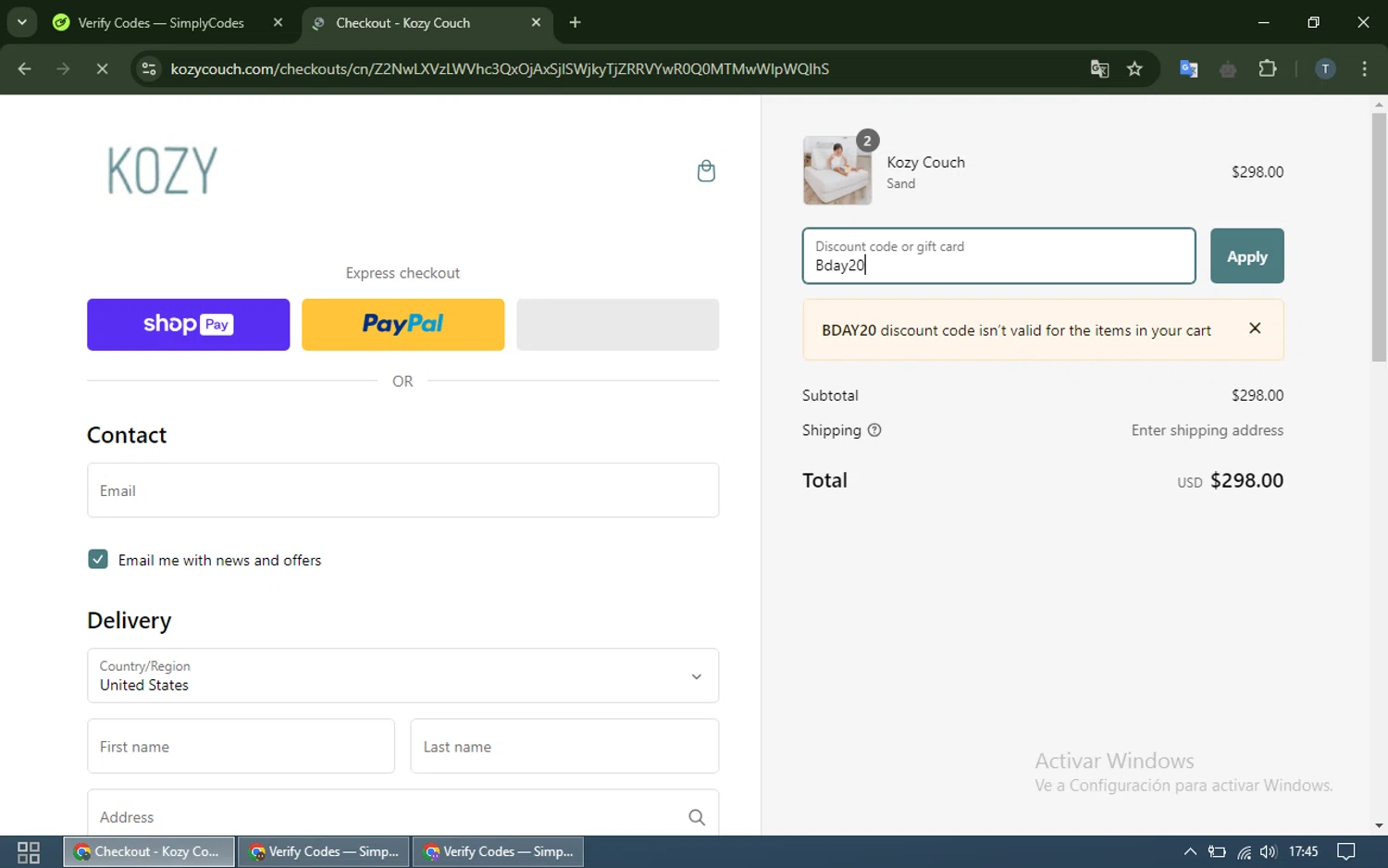1388x868 pixels.
Task: Click the power/battery tray icon
Action: coord(1217,851)
